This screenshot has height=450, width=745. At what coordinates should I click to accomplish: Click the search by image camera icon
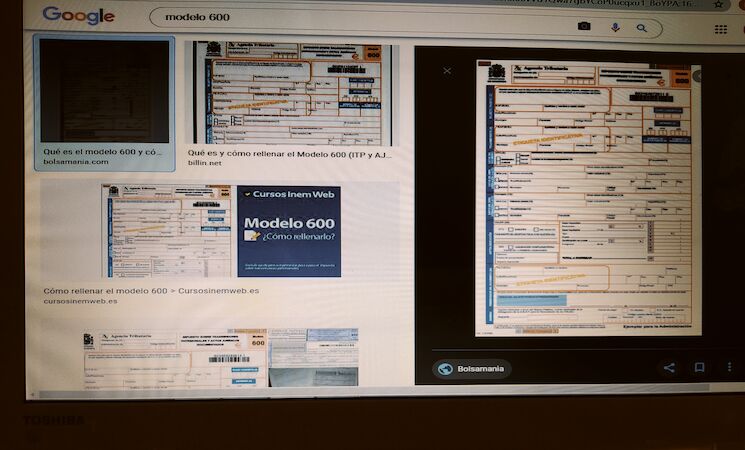pos(584,26)
